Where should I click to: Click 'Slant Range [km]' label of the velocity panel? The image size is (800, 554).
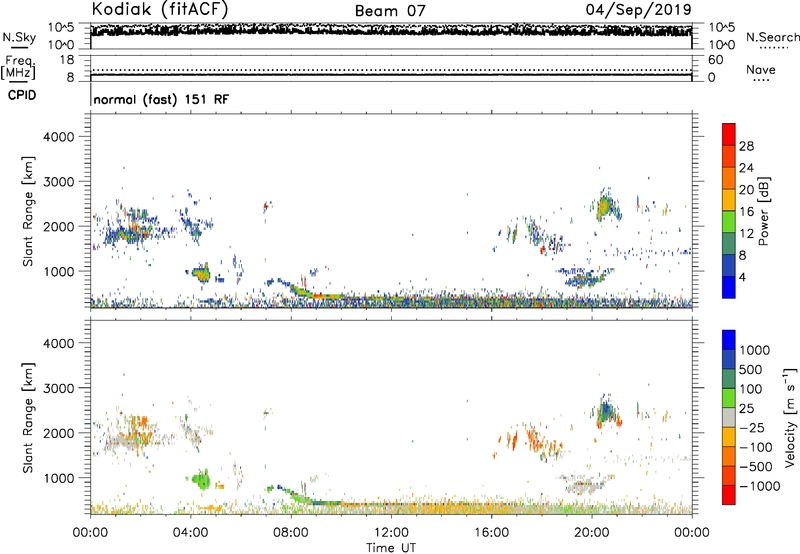(28, 418)
